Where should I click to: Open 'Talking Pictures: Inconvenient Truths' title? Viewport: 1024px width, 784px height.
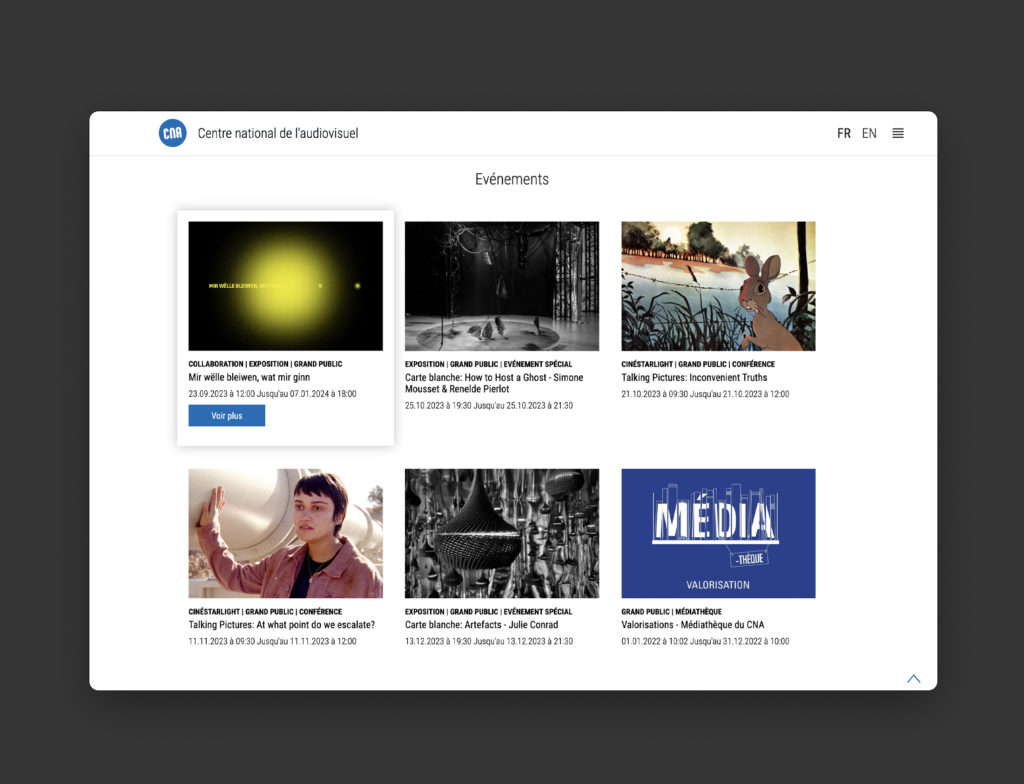point(694,378)
